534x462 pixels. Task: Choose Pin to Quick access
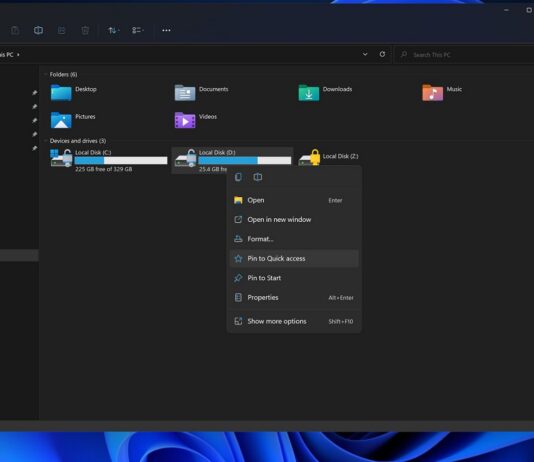(294, 258)
